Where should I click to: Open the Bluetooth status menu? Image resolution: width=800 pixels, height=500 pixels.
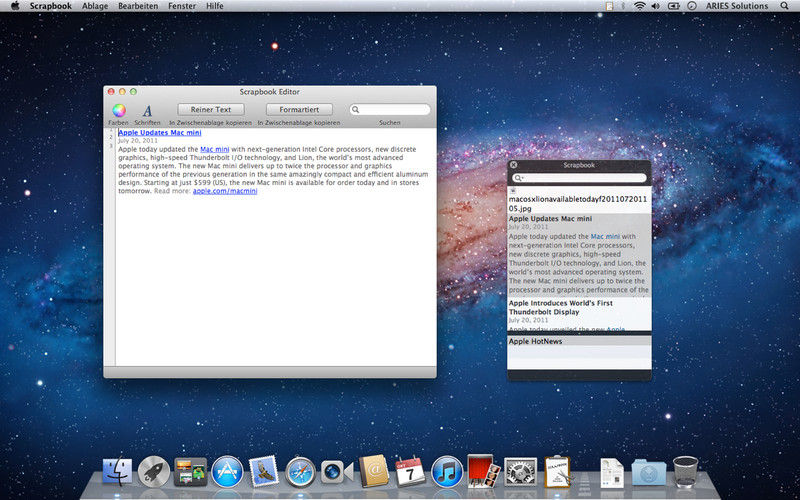tap(623, 6)
